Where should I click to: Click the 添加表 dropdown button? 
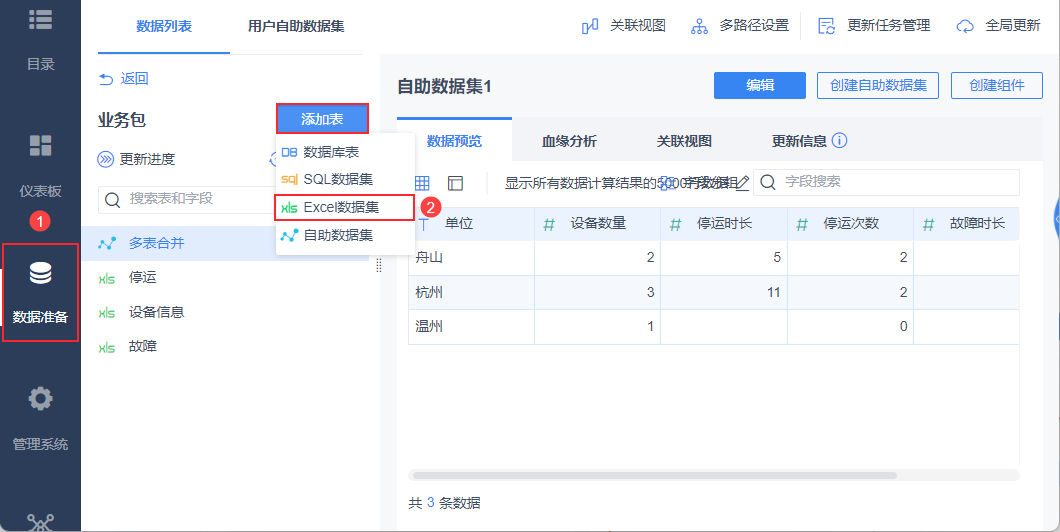(x=322, y=119)
